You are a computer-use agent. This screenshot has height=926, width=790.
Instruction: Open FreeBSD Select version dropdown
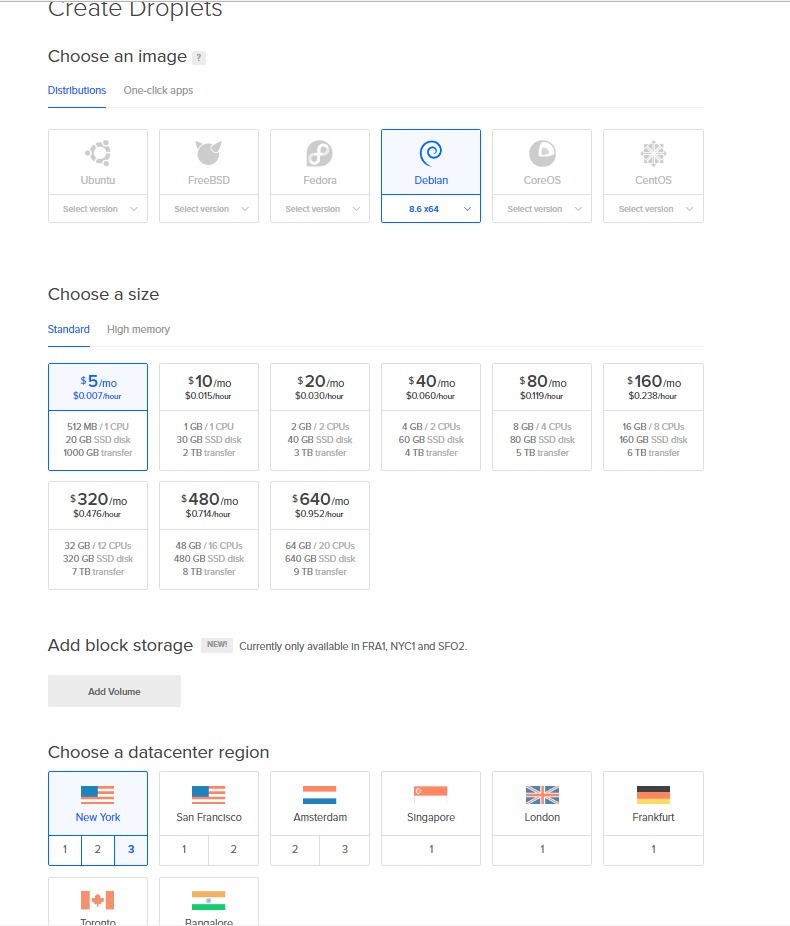(209, 209)
